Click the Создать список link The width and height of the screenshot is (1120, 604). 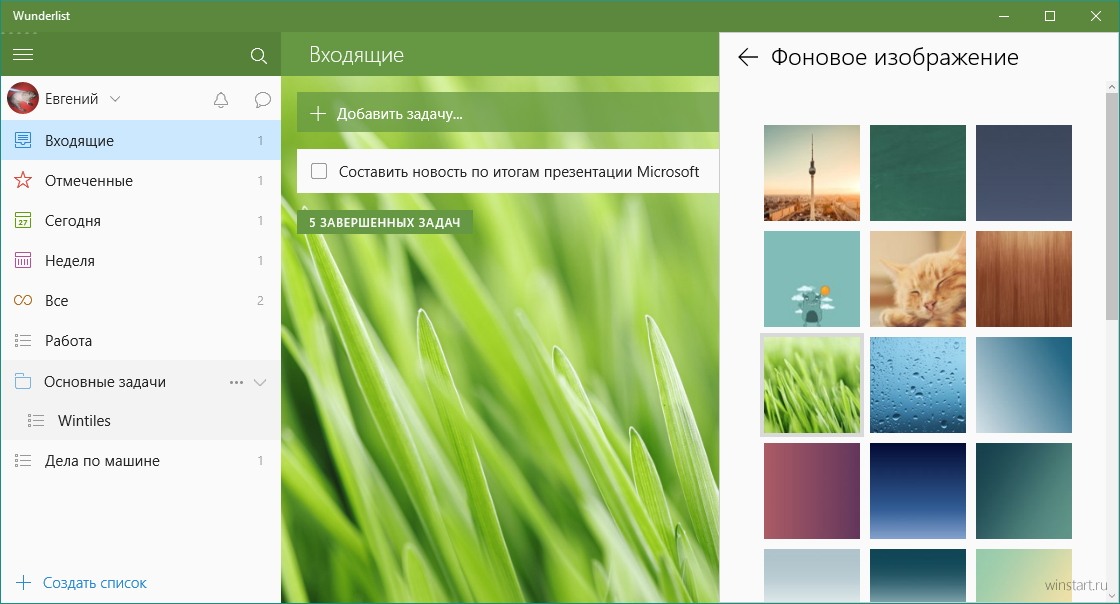pyautogui.click(x=94, y=583)
